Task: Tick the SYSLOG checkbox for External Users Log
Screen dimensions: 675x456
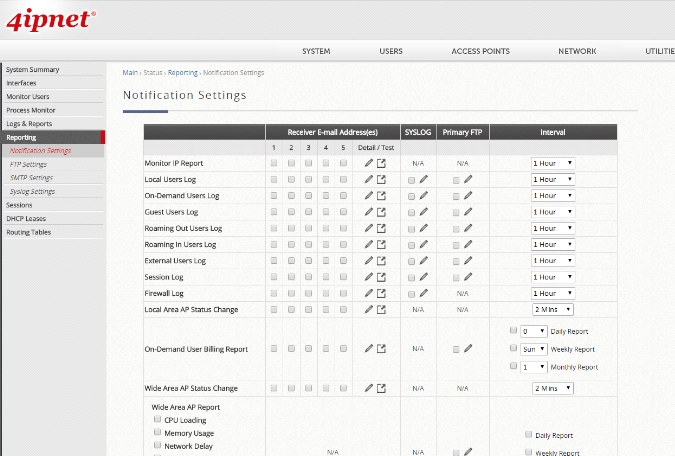Action: tap(411, 261)
